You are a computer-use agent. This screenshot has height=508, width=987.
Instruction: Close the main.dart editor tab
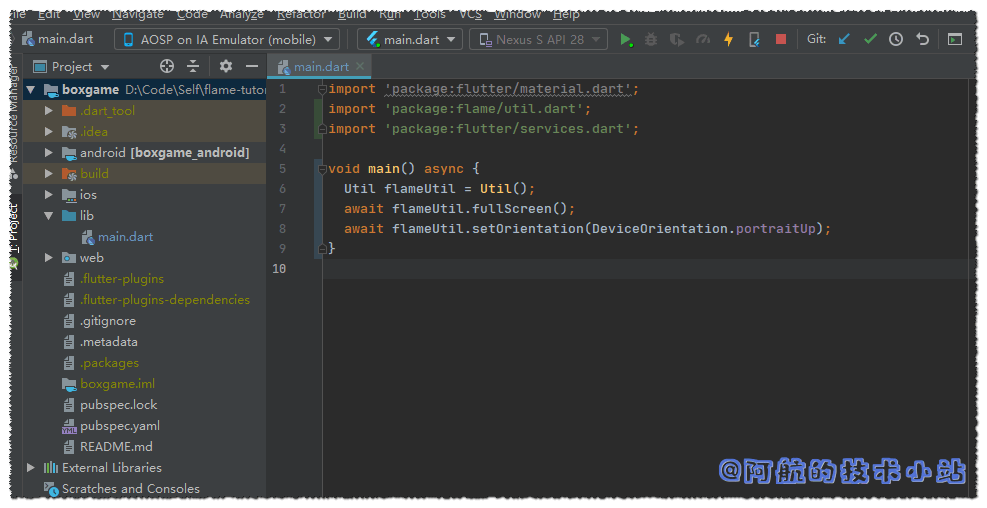point(361,67)
